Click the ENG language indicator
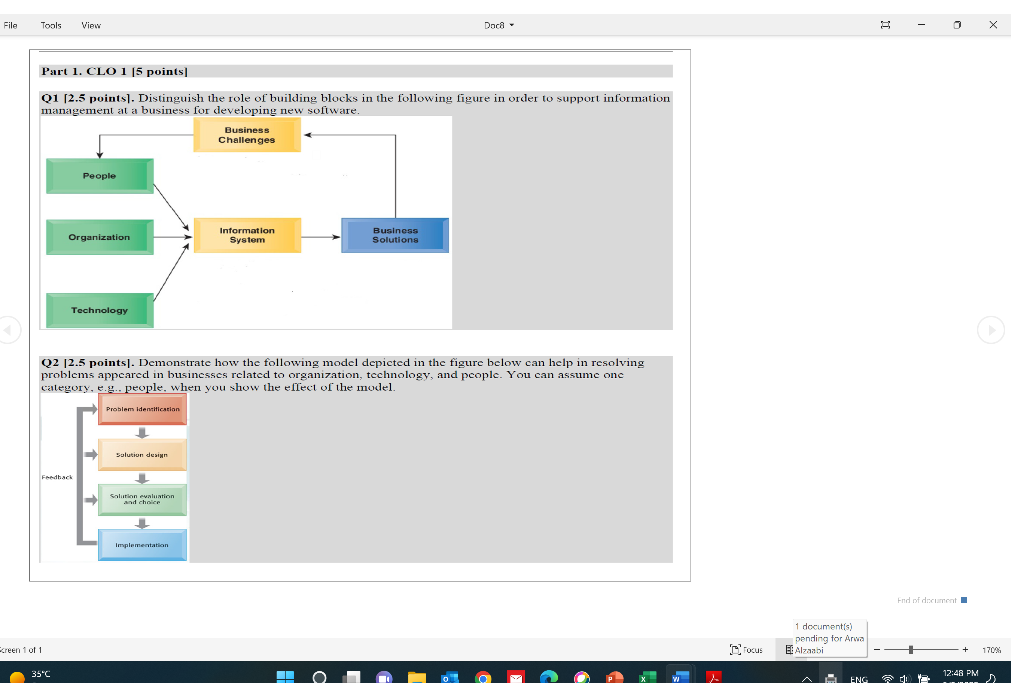Image resolution: width=1024 pixels, height=683 pixels. pyautogui.click(x=859, y=679)
